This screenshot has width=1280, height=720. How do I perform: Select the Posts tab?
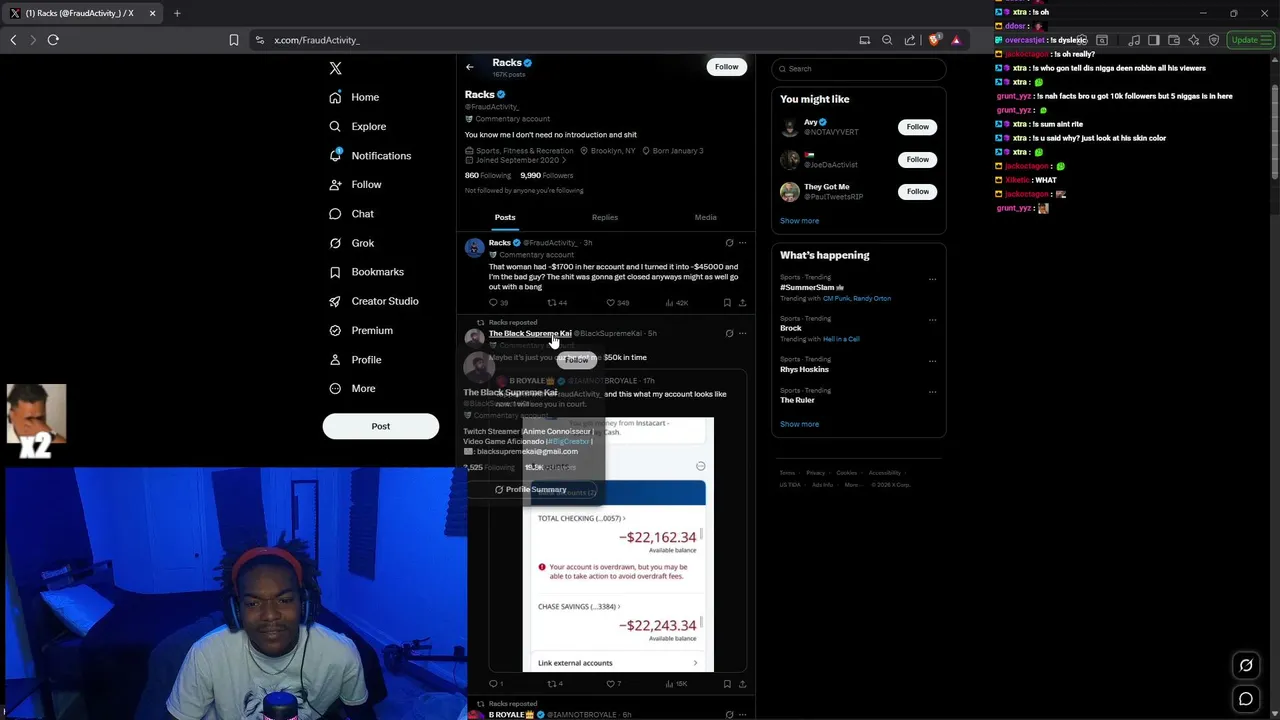pos(505,217)
